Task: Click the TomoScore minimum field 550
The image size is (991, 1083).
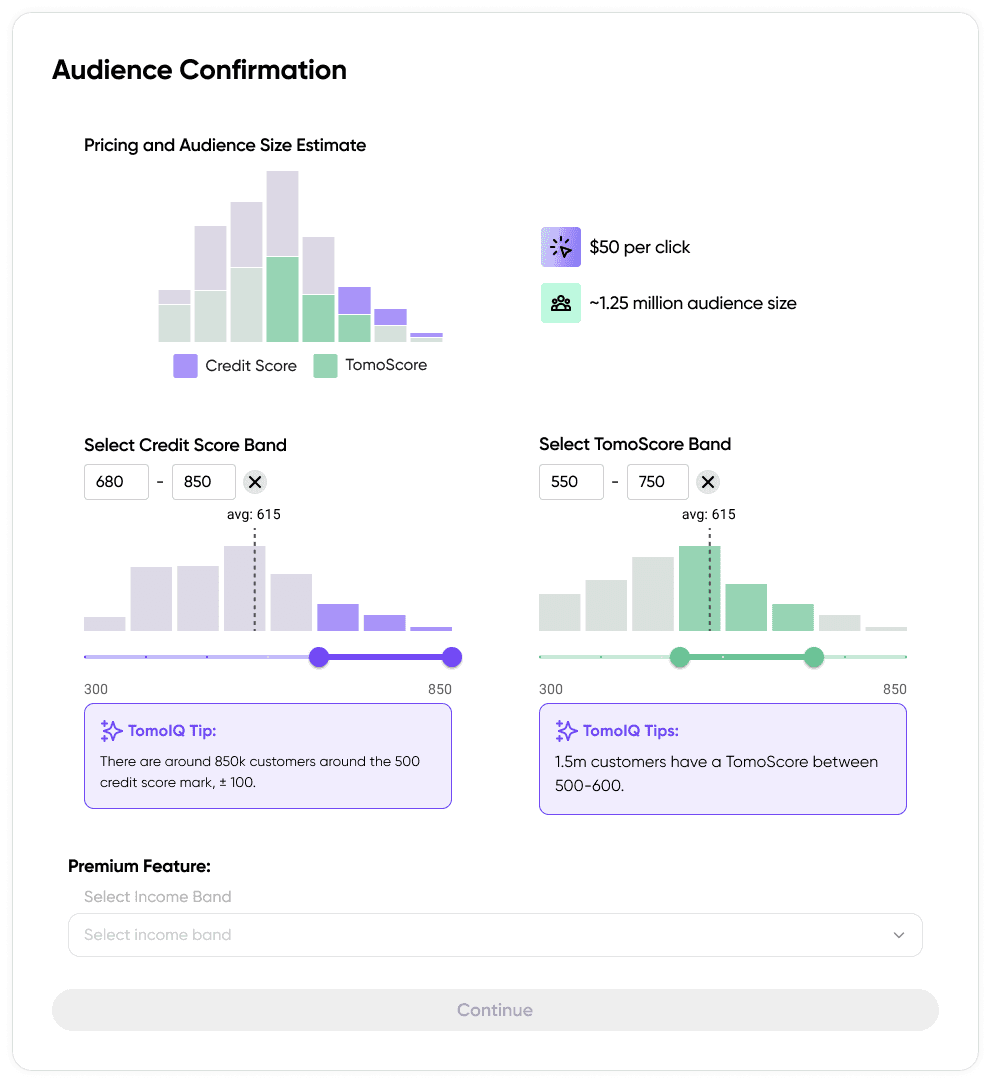Action: (x=571, y=482)
